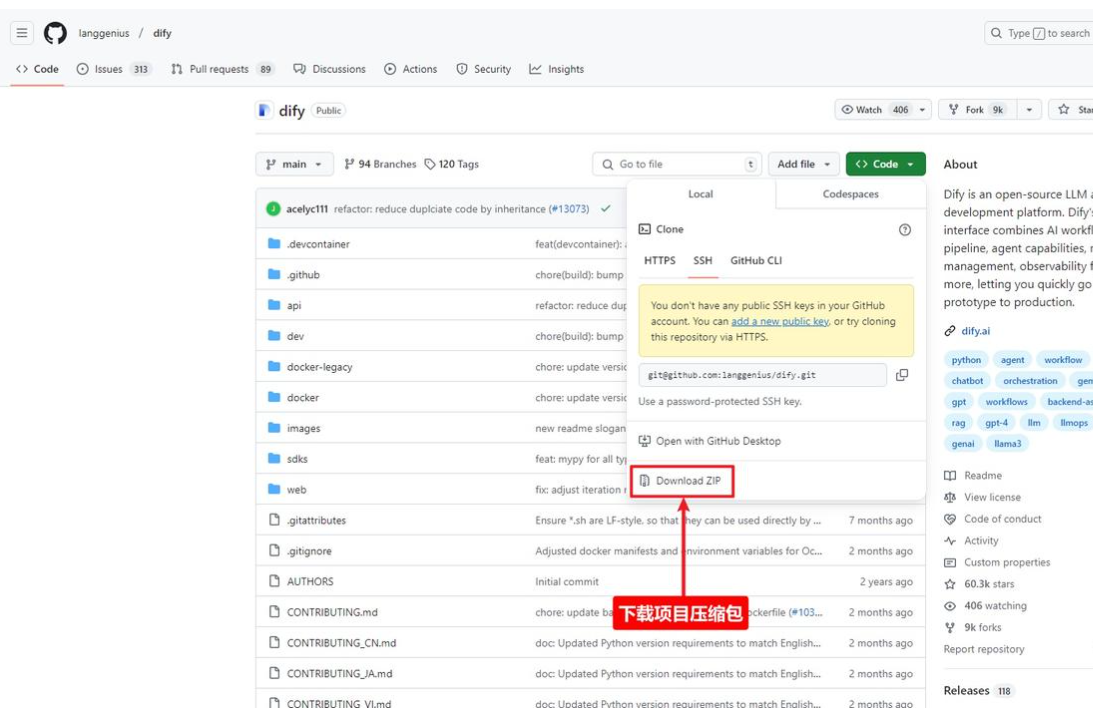Open the Add file dropdown
Viewport: 1093px width, 718px height.
(804, 164)
